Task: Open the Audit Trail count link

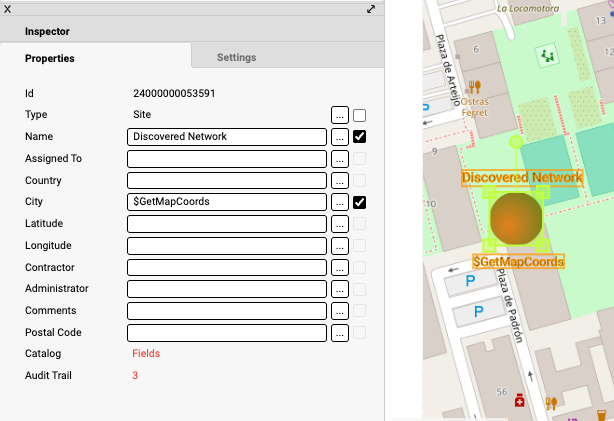Action: click(135, 376)
